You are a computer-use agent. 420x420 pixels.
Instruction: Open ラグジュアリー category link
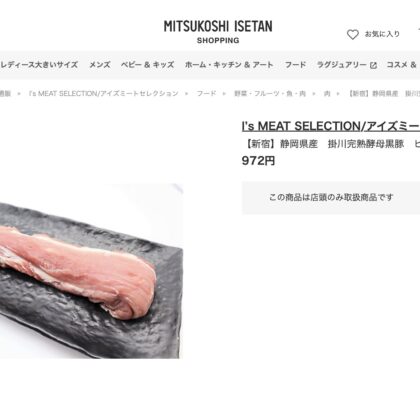click(x=342, y=65)
